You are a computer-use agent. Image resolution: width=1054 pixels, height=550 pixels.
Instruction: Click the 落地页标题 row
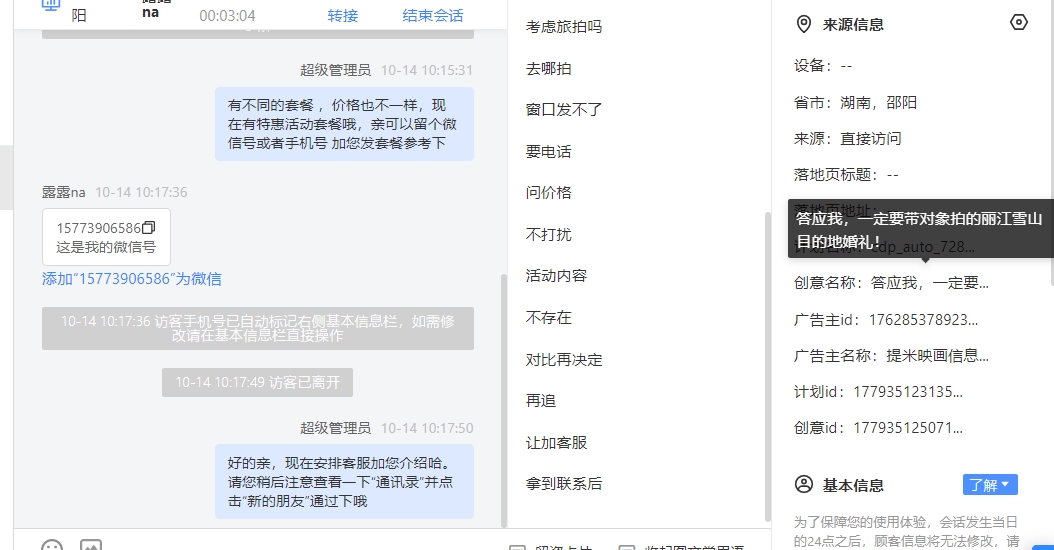pos(846,175)
